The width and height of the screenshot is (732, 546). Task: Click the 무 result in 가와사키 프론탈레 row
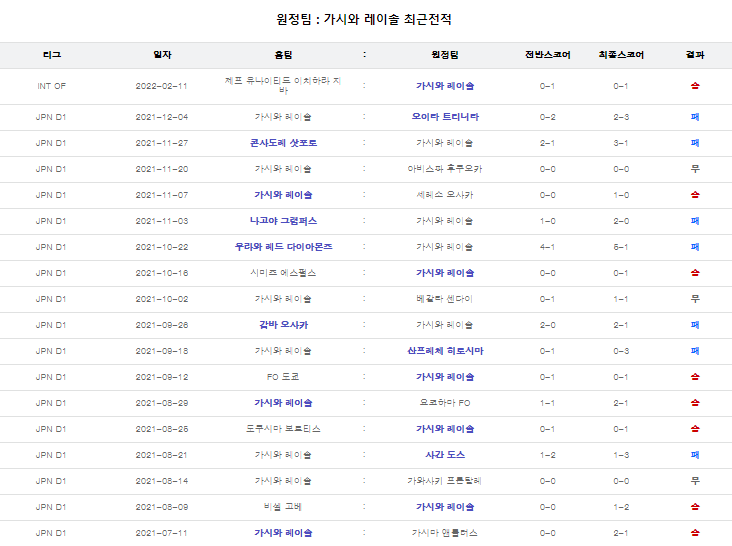[x=695, y=481]
